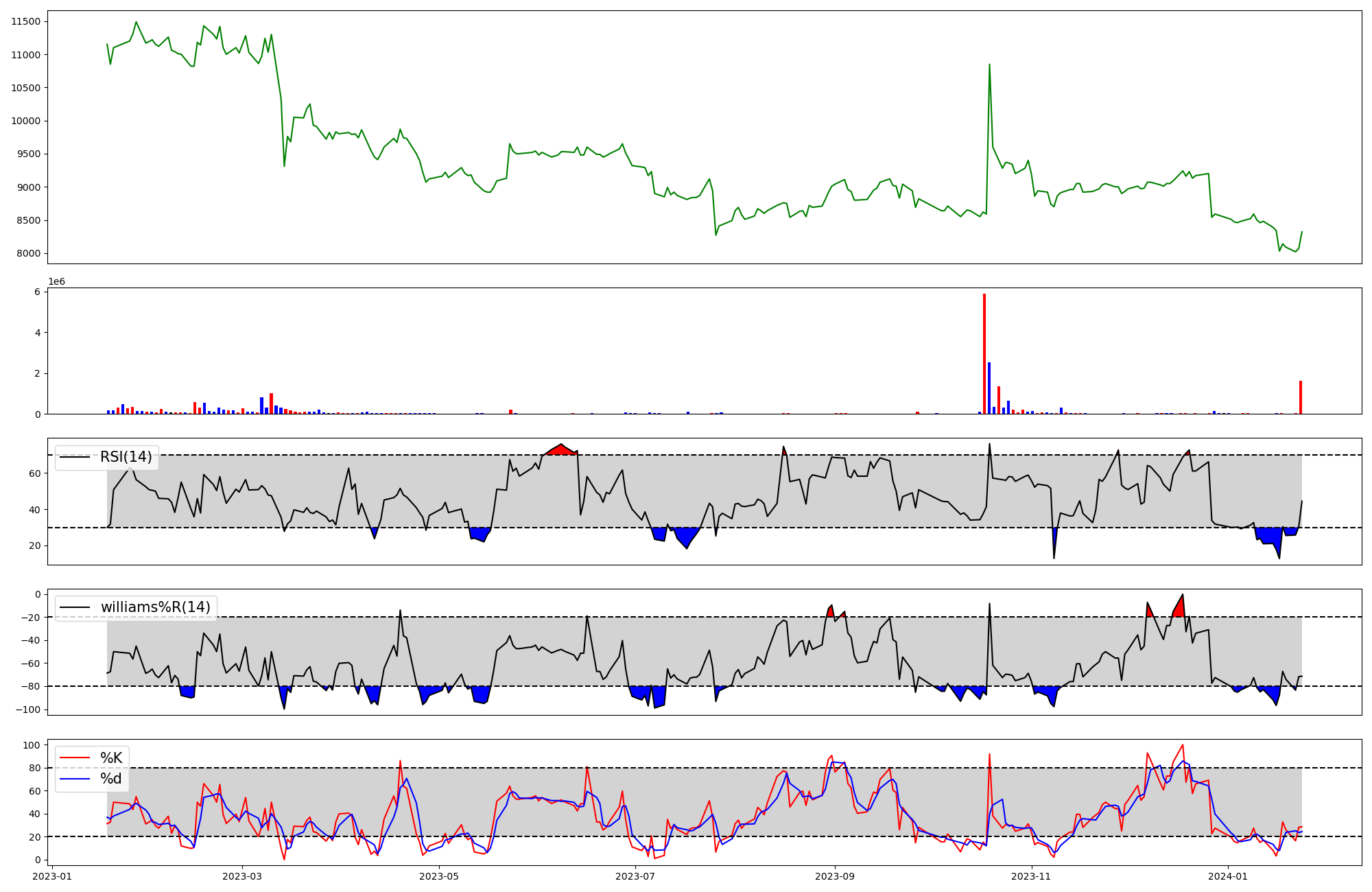Click the RSI axis label 20

(35, 546)
